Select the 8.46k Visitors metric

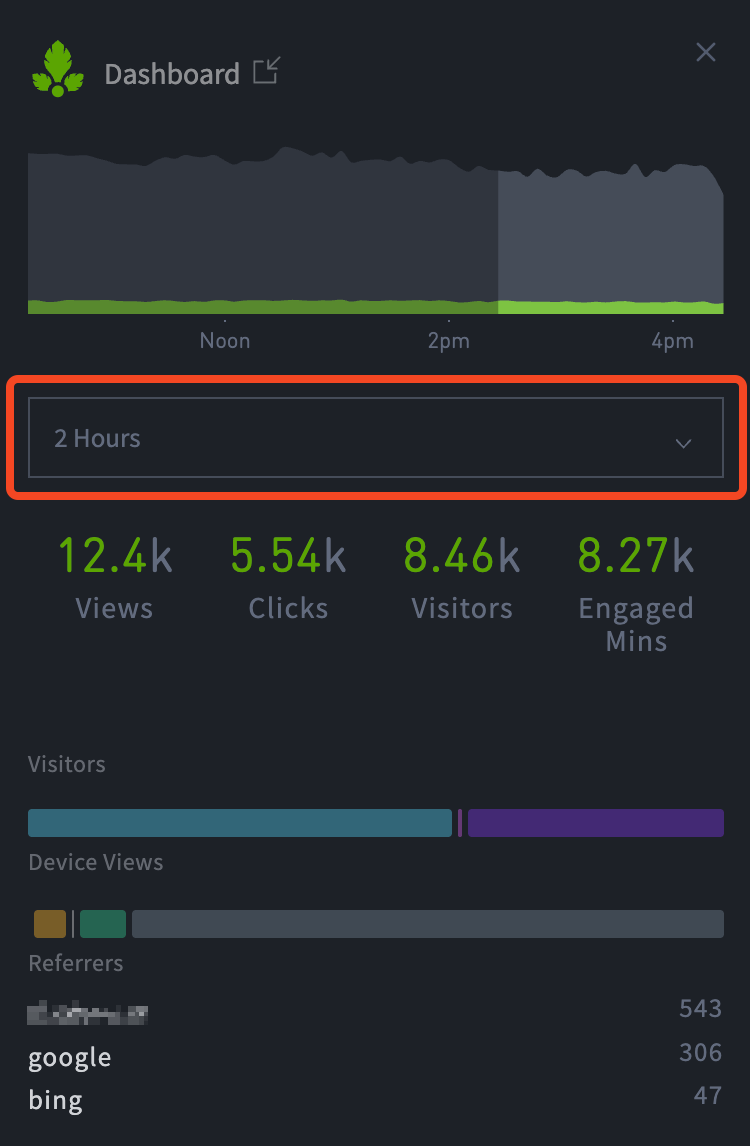point(462,579)
